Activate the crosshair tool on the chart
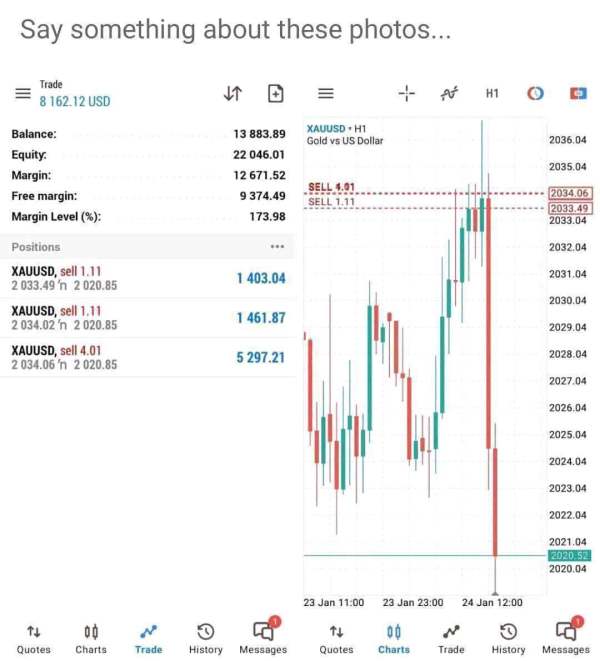 click(x=407, y=93)
